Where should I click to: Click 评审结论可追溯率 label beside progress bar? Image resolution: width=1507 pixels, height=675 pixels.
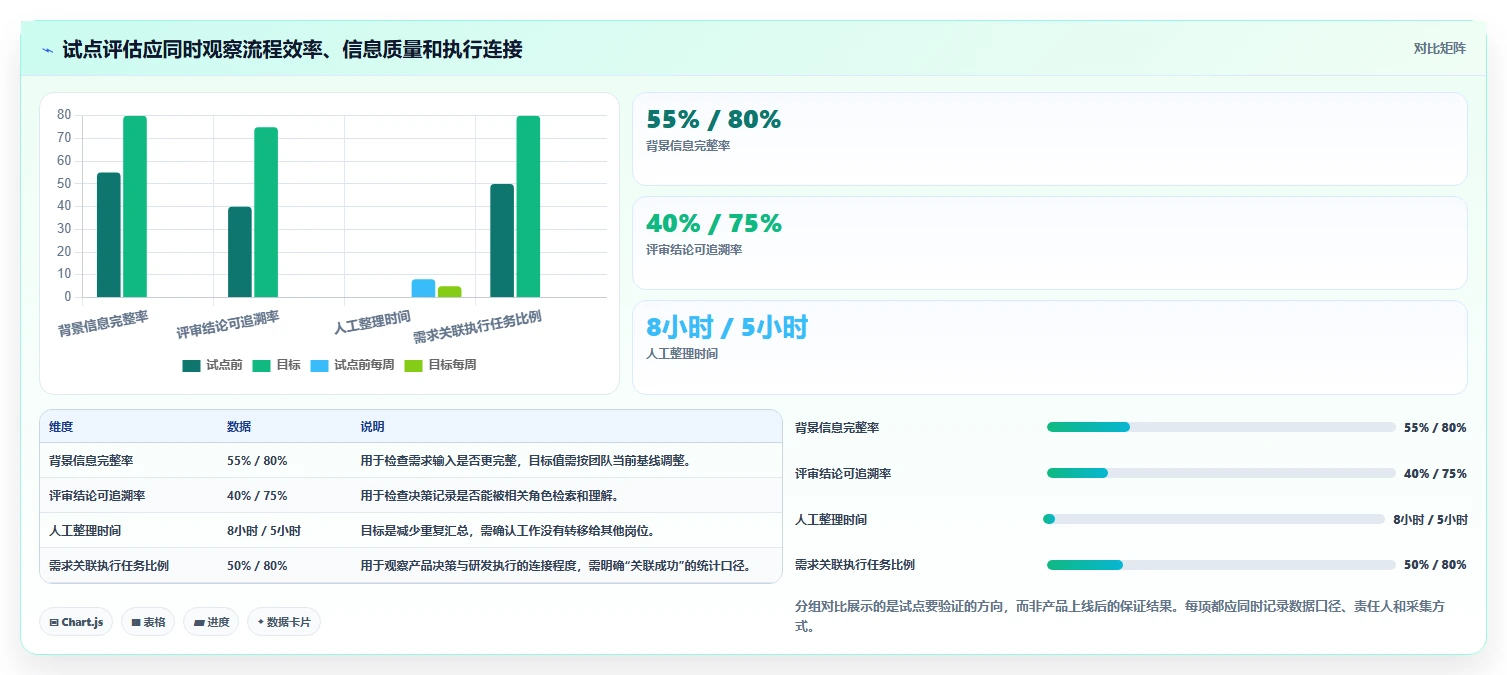coord(843,473)
